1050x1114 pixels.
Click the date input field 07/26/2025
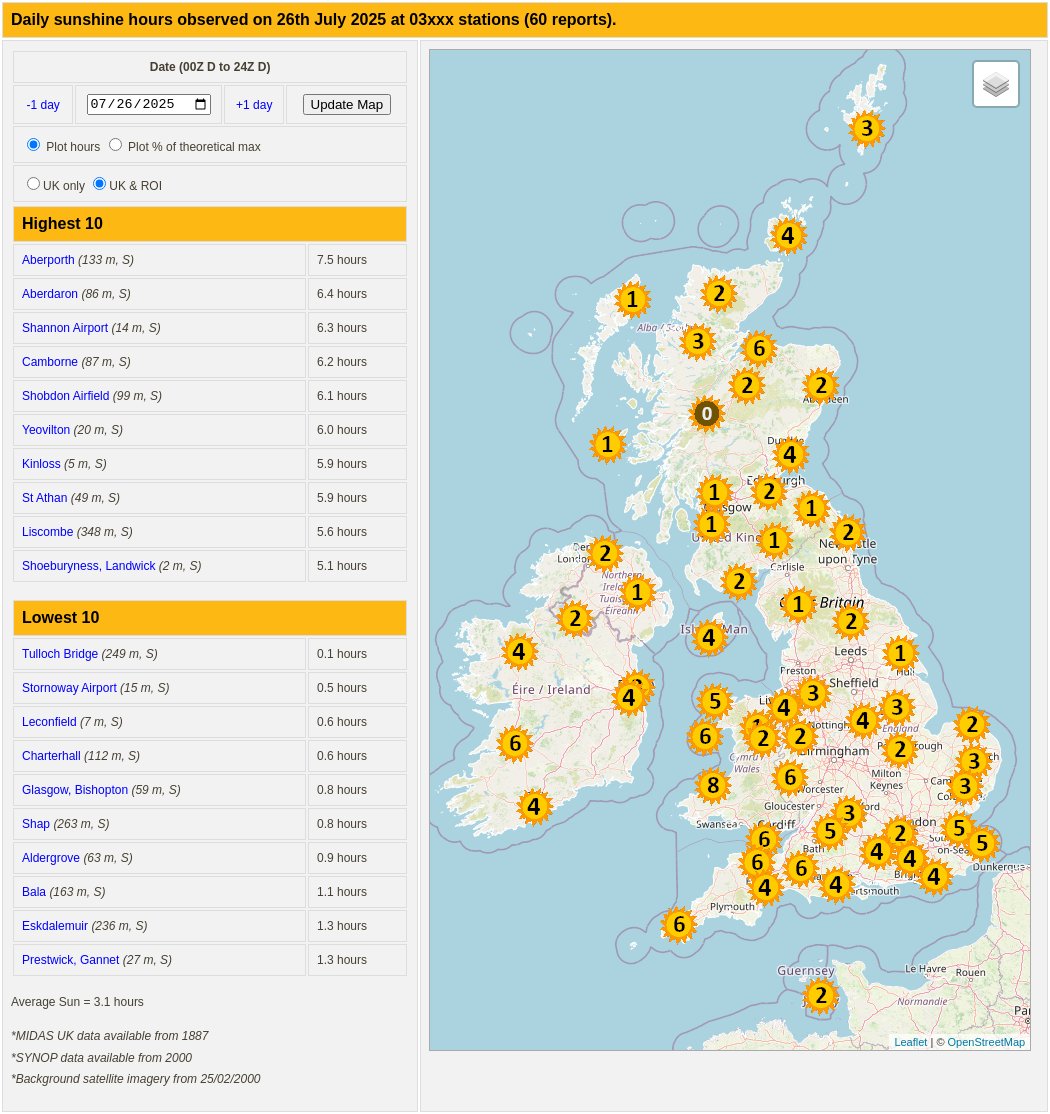click(148, 104)
